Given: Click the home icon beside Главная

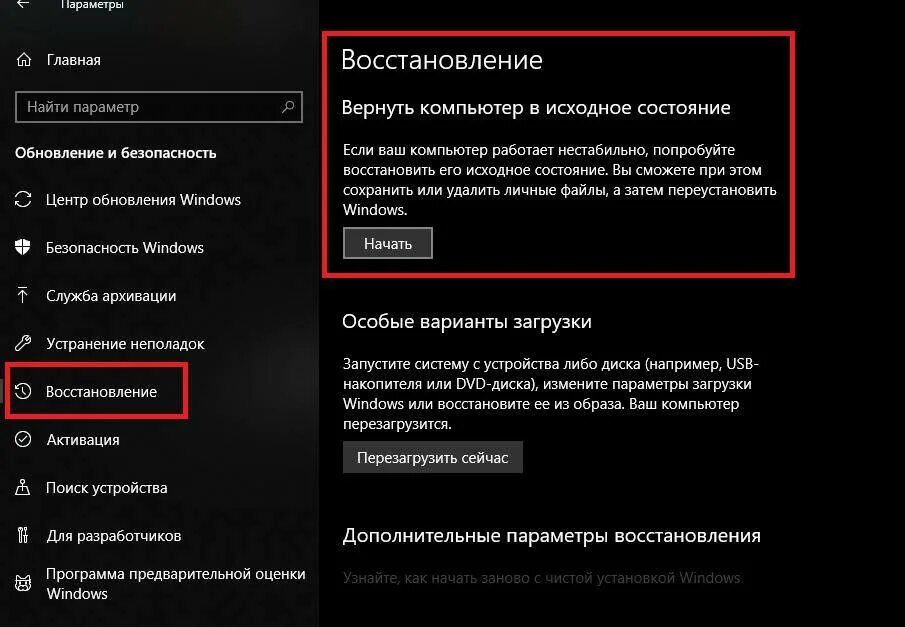Looking at the screenshot, I should point(24,59).
